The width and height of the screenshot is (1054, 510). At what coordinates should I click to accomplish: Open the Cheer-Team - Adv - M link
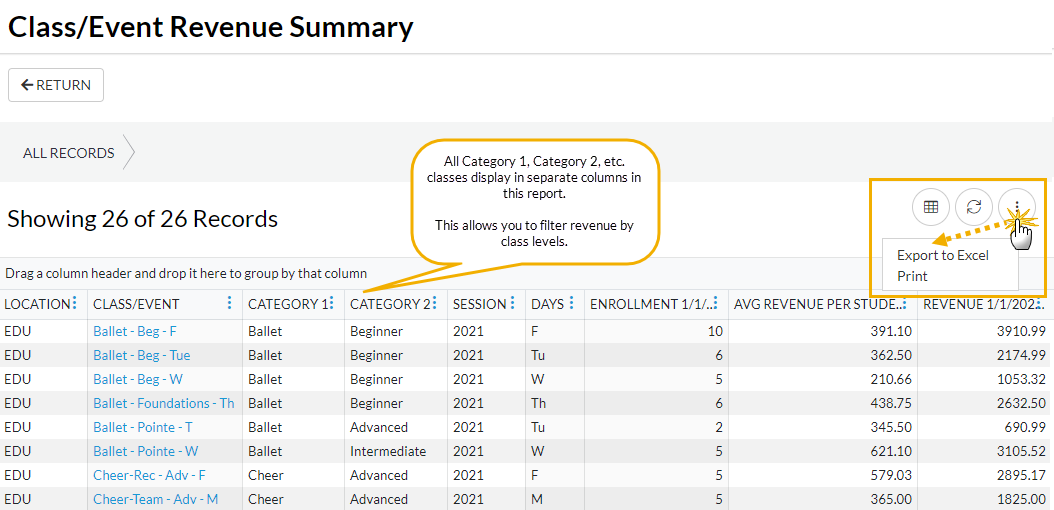[155, 499]
